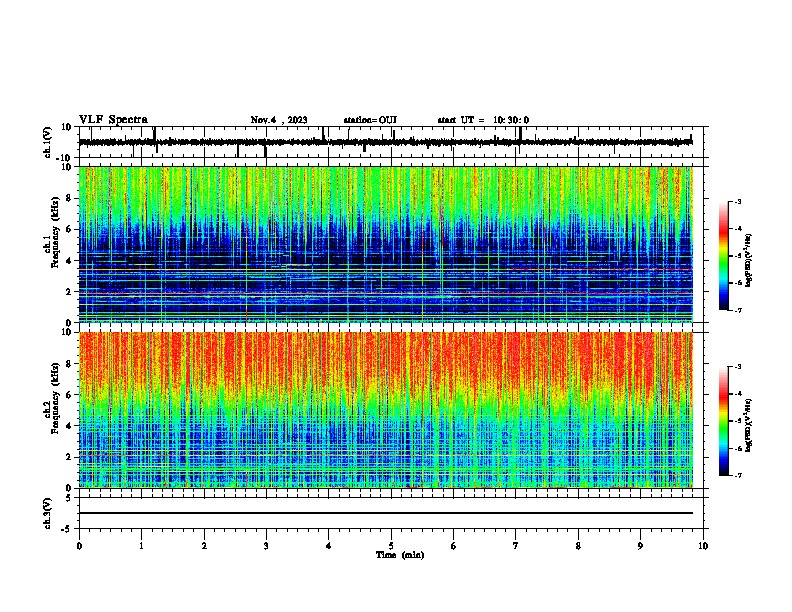Click the 'ch.1(V)' waveform axis label

tap(47, 142)
